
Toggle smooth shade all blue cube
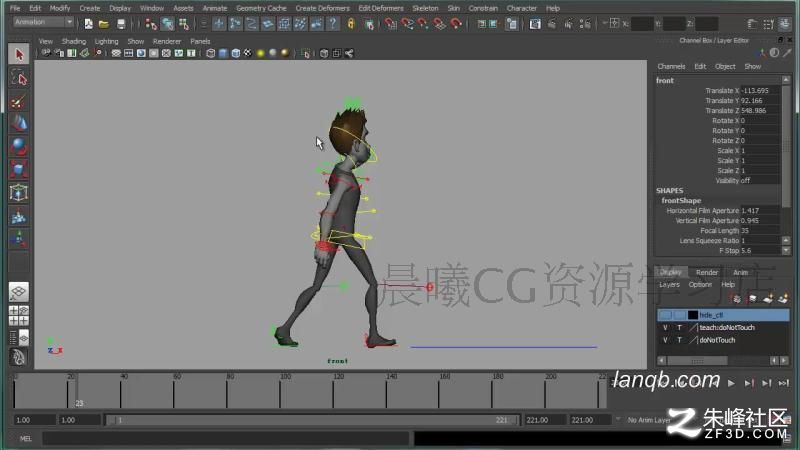[223, 53]
